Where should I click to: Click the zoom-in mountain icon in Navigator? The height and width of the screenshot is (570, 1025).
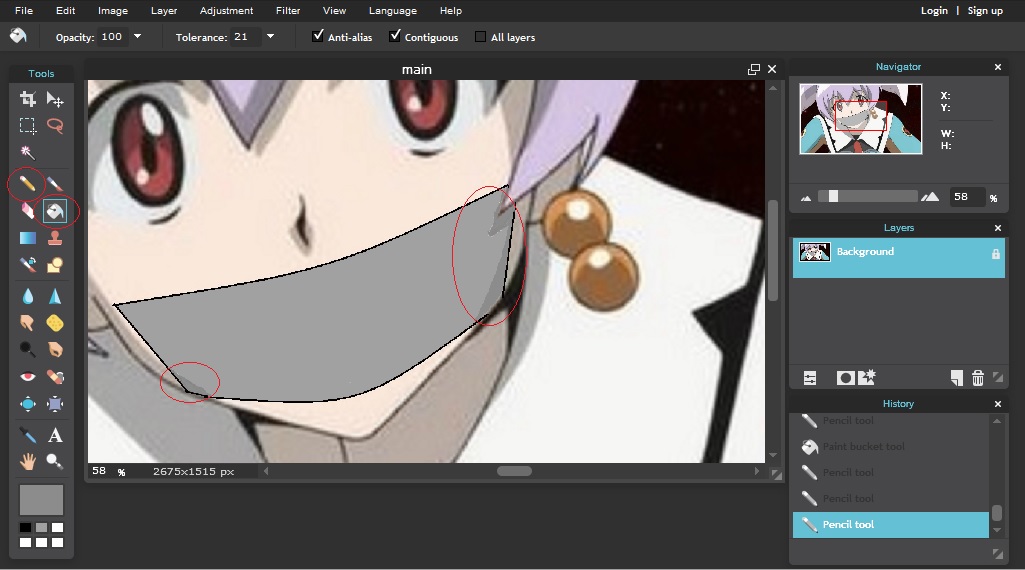(930, 196)
